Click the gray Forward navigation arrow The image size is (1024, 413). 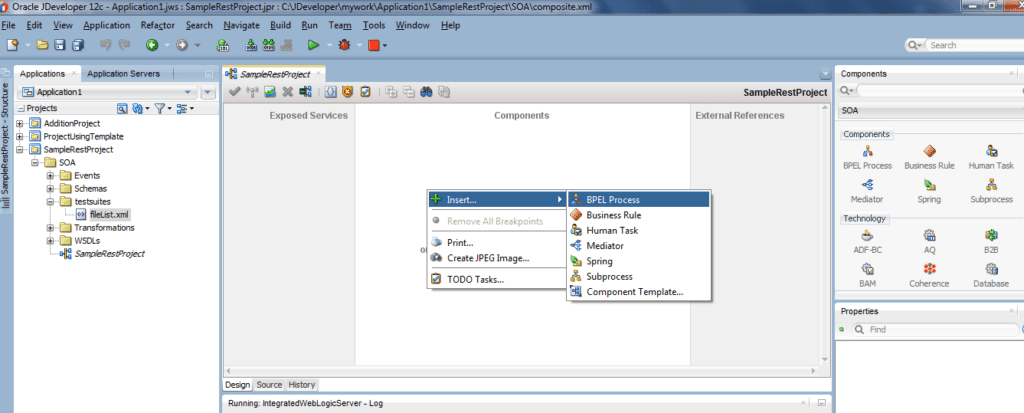(182, 45)
